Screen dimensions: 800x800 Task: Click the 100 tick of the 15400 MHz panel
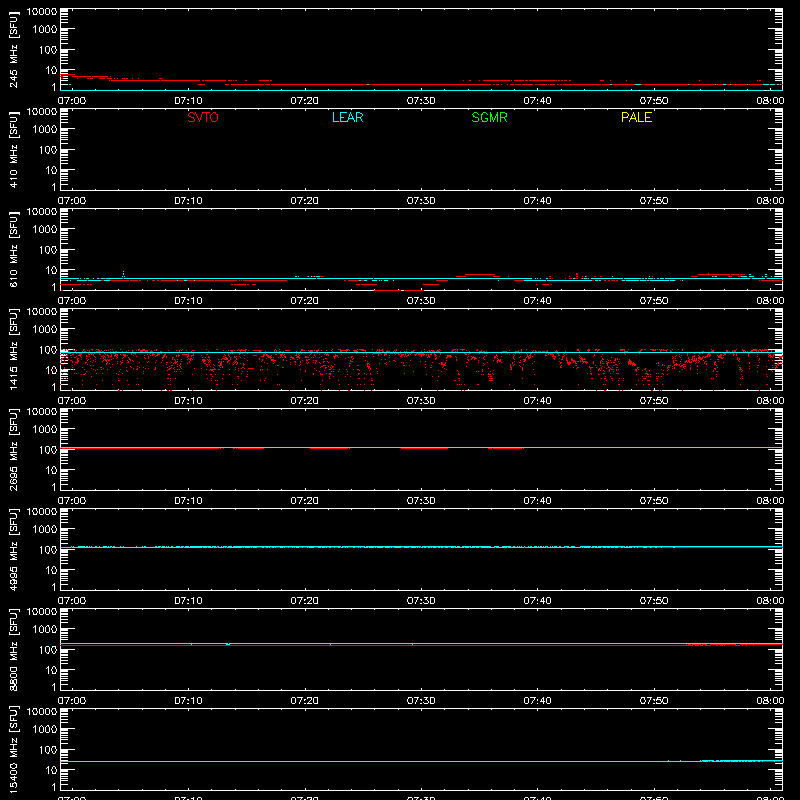48,750
